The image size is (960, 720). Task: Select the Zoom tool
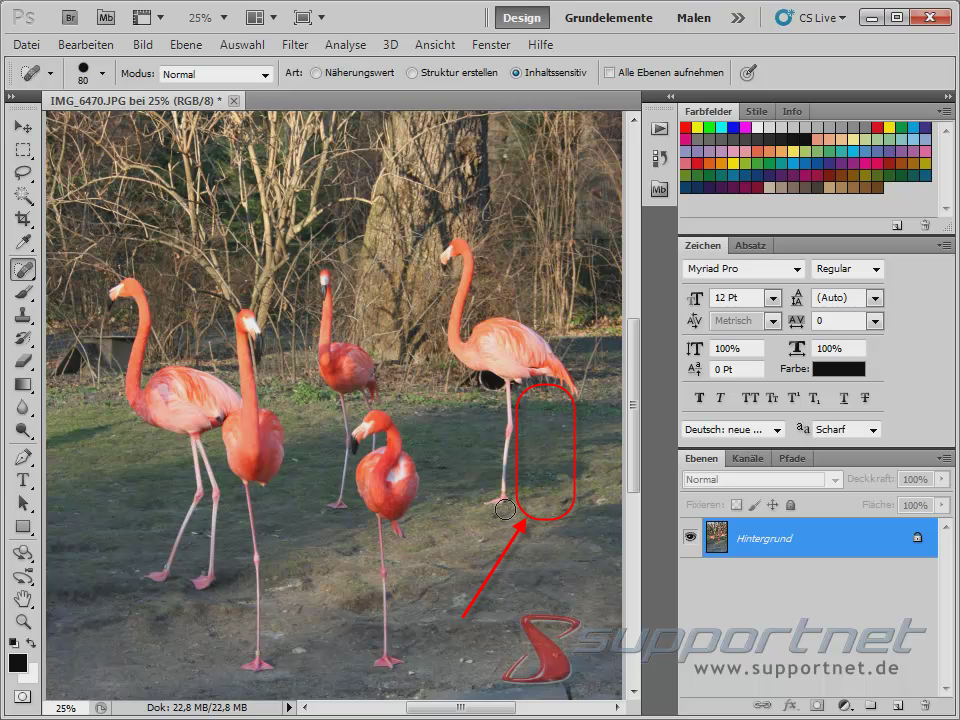point(23,620)
